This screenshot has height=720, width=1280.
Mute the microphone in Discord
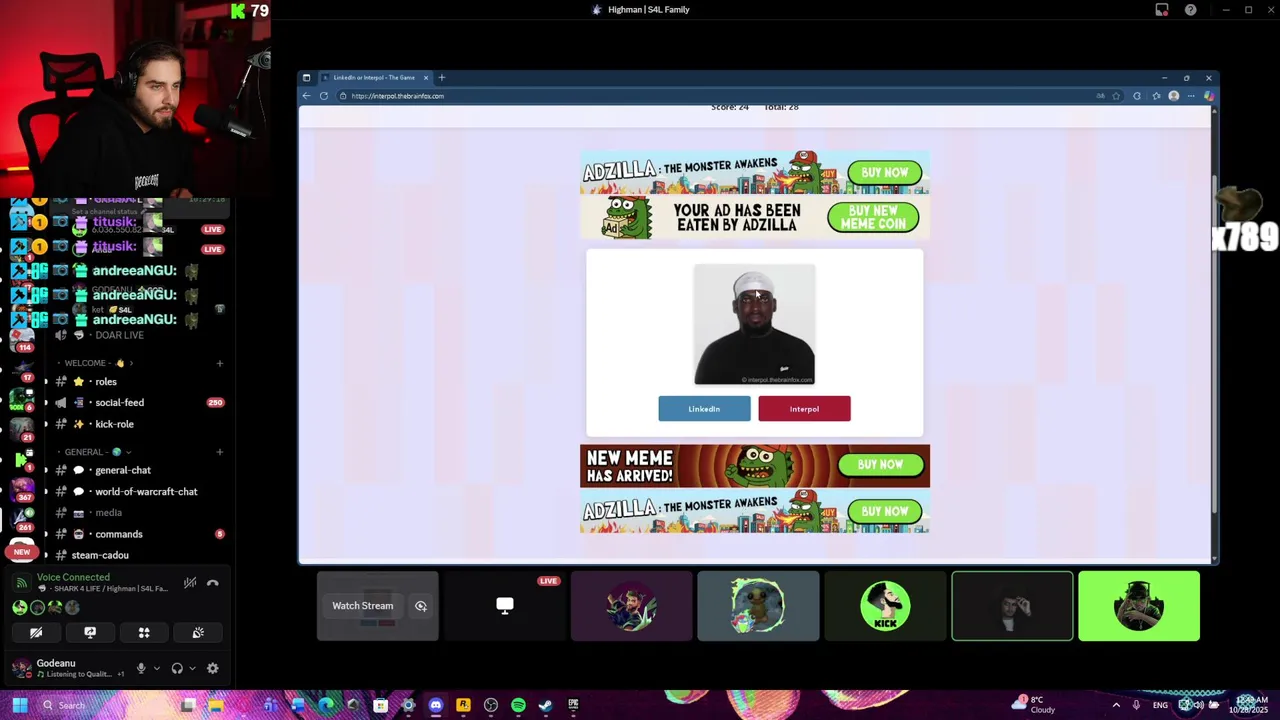click(141, 668)
